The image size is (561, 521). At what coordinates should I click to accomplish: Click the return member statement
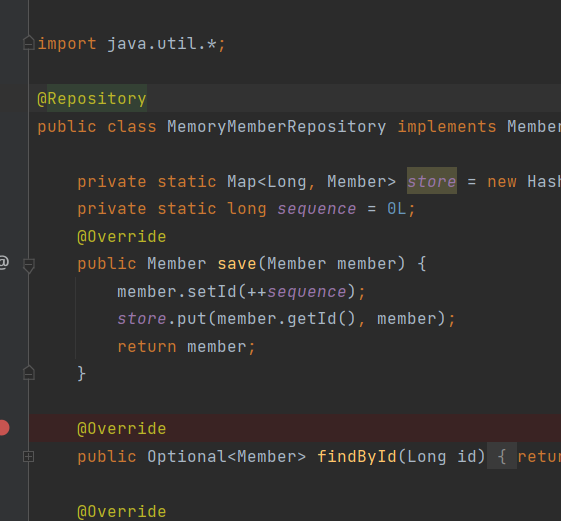tap(186, 346)
